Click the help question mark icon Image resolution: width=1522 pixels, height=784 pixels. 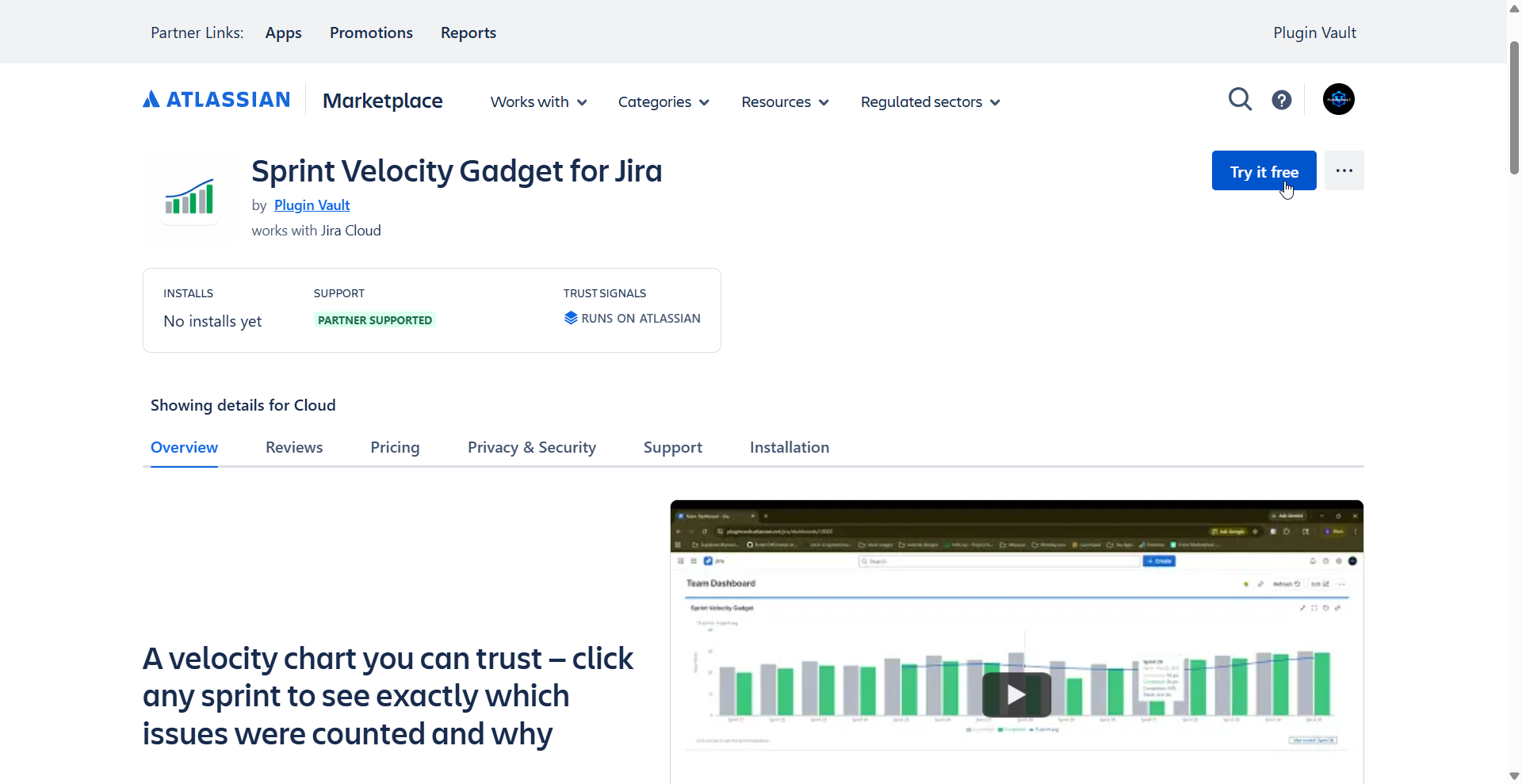pyautogui.click(x=1282, y=99)
